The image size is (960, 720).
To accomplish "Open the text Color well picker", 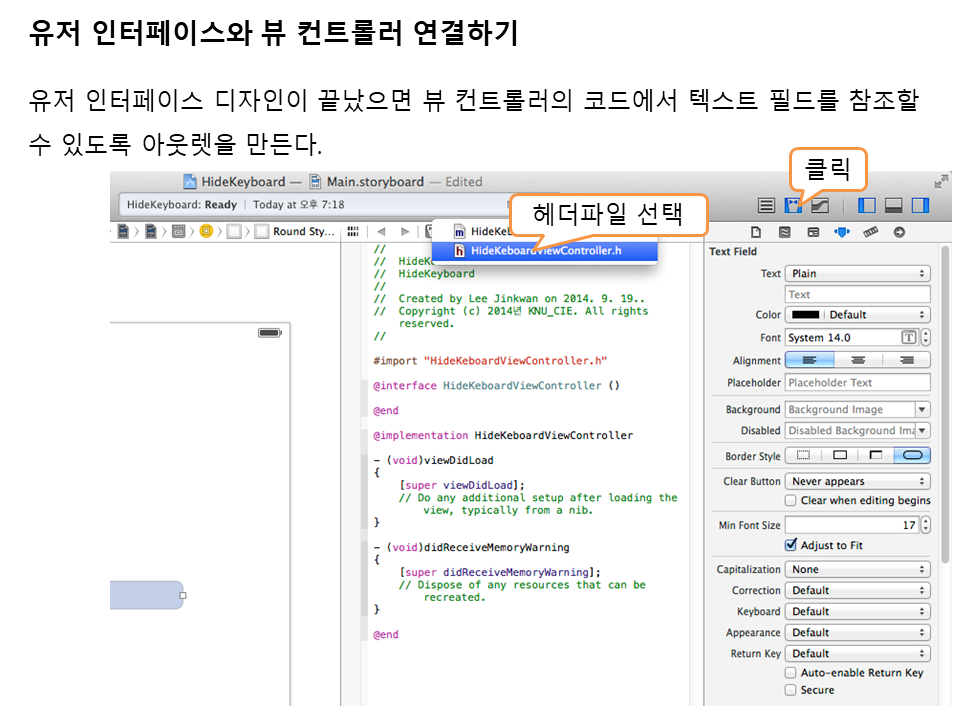I will [x=806, y=315].
